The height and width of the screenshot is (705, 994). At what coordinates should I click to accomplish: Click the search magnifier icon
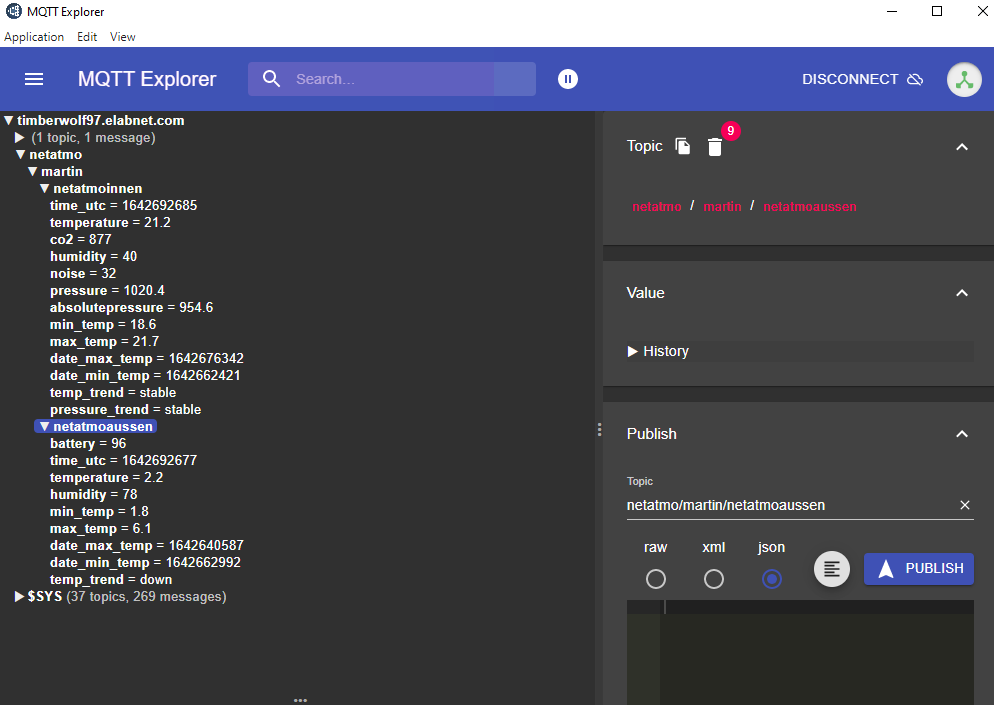(x=271, y=79)
